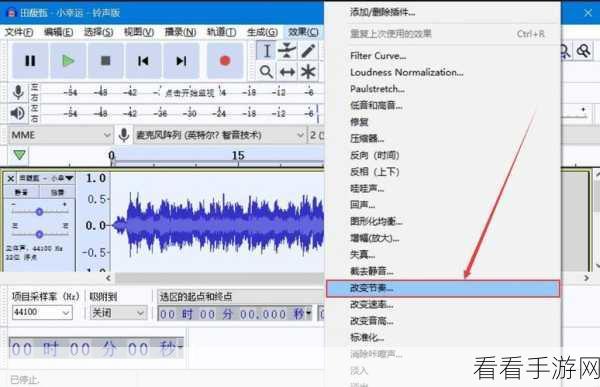Viewport: 600px width, 387px height.
Task: Select the Multi-tool asterisk icon
Action: [x=308, y=72]
